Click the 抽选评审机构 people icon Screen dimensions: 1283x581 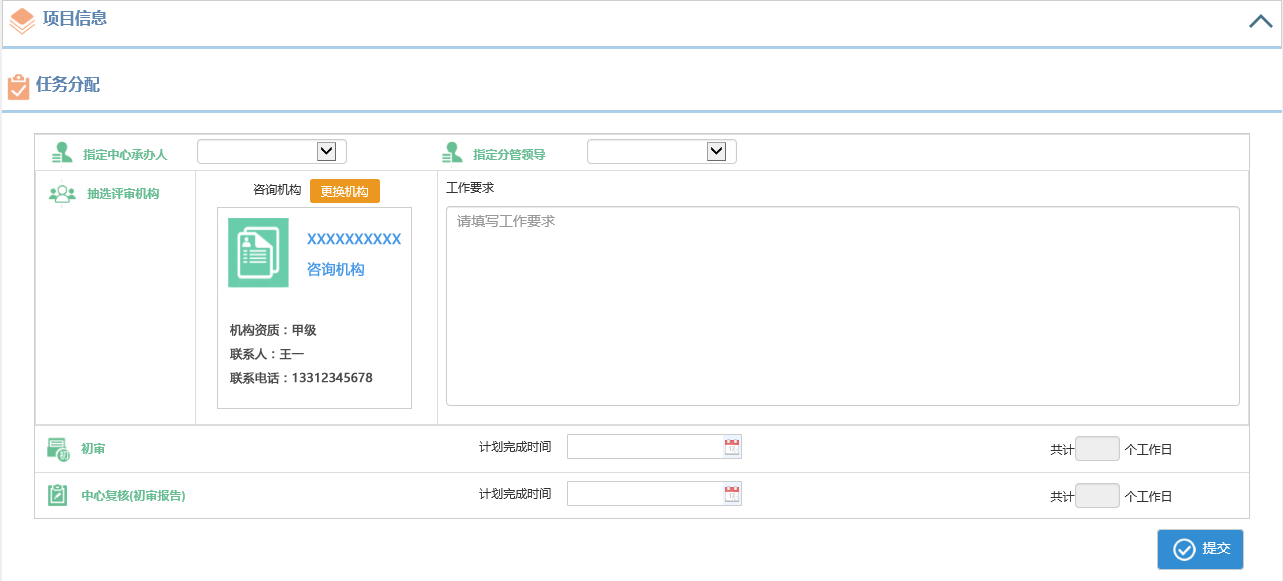(62, 194)
